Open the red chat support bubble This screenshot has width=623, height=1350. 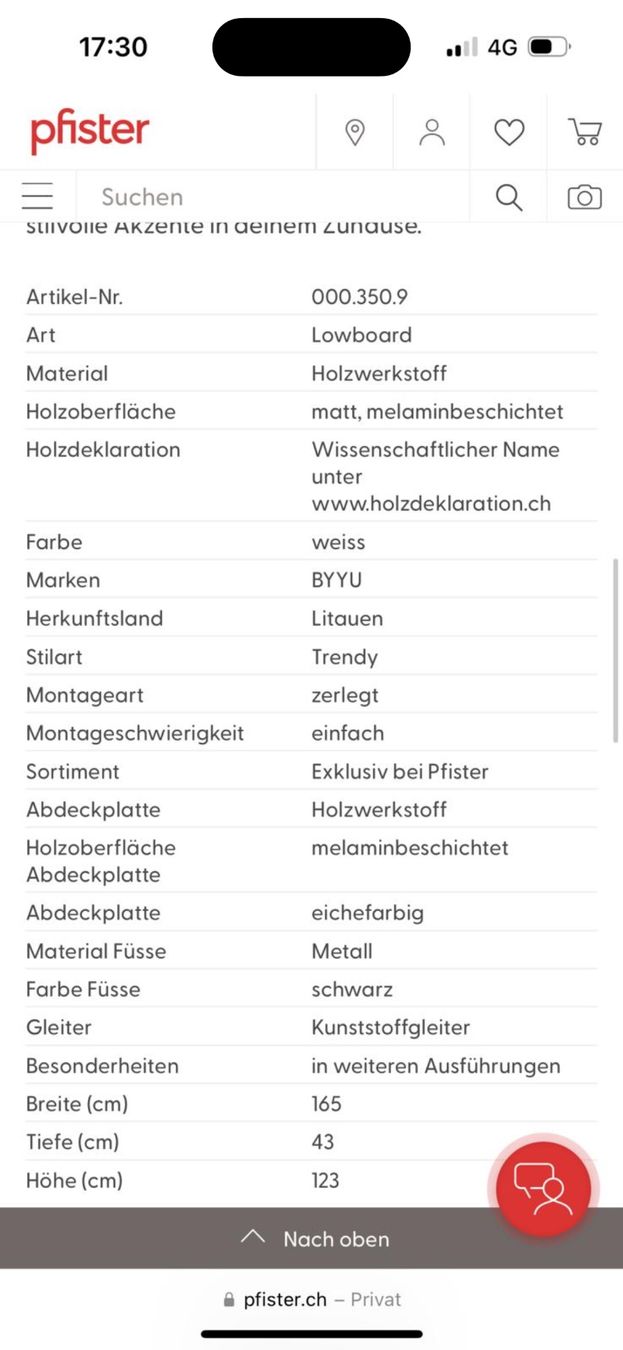point(544,1189)
